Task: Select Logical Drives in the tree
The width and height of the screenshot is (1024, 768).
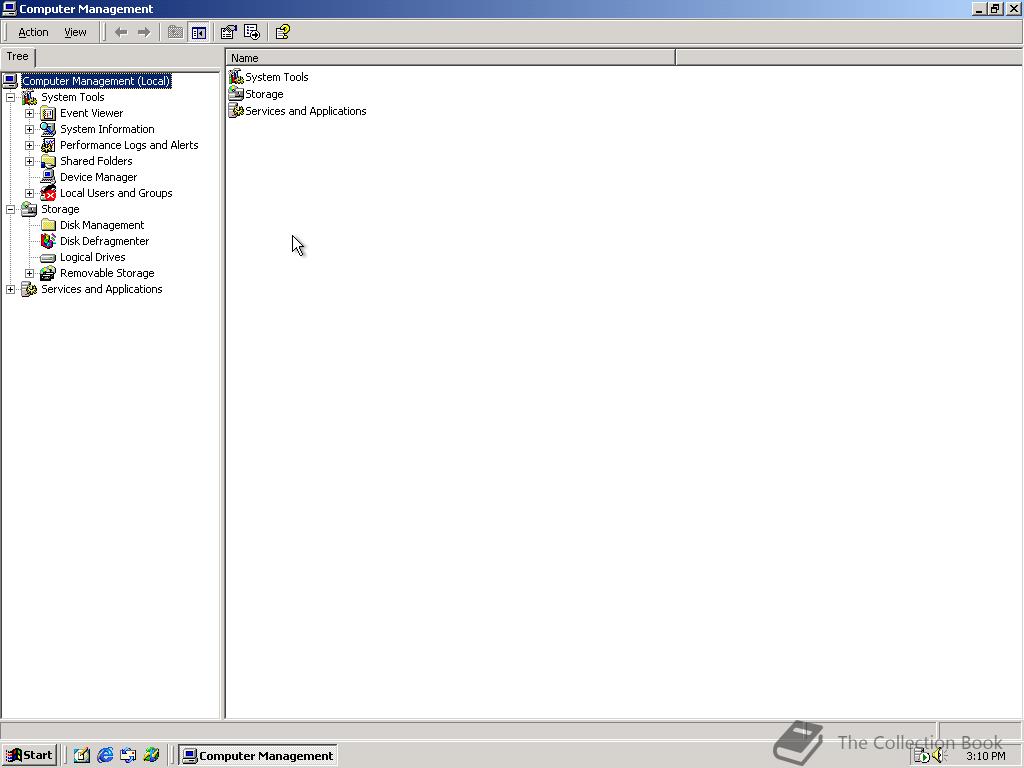Action: coord(93,257)
